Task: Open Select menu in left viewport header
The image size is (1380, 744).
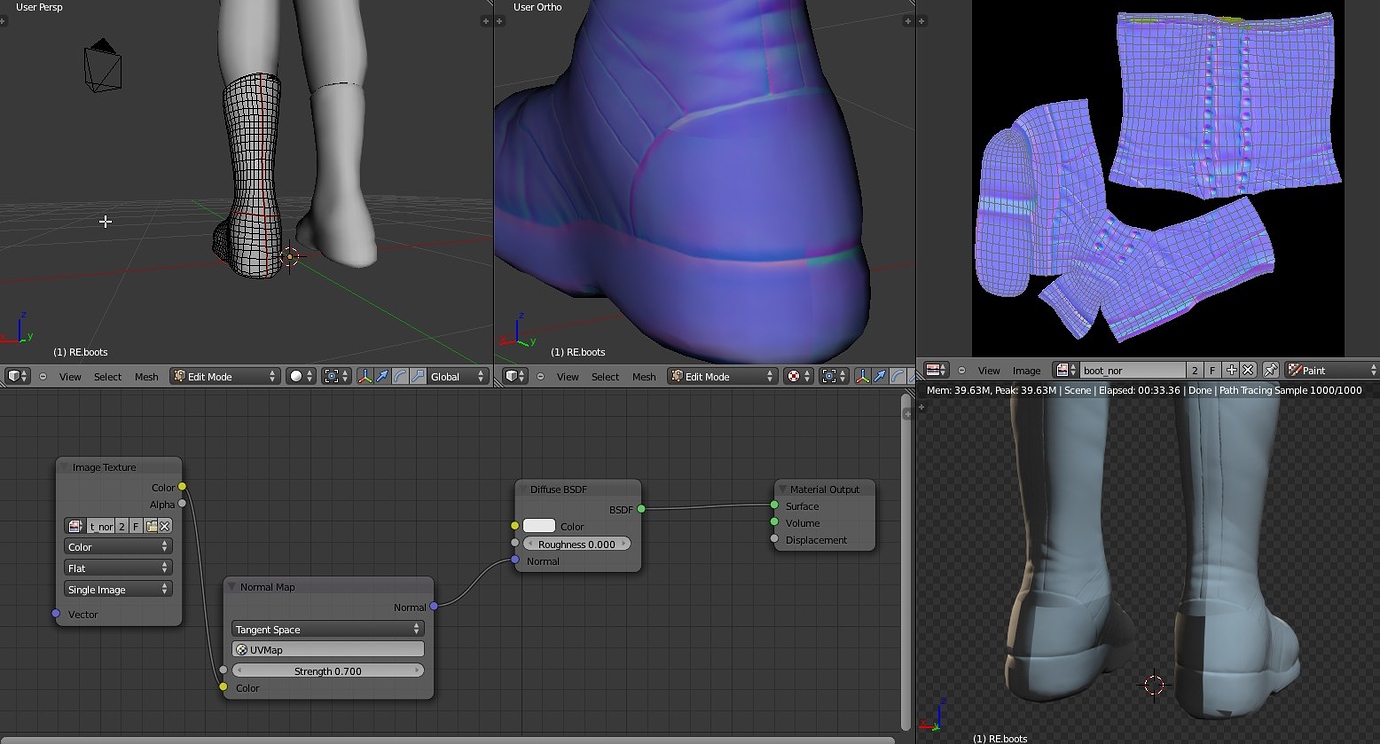Action: (108, 377)
